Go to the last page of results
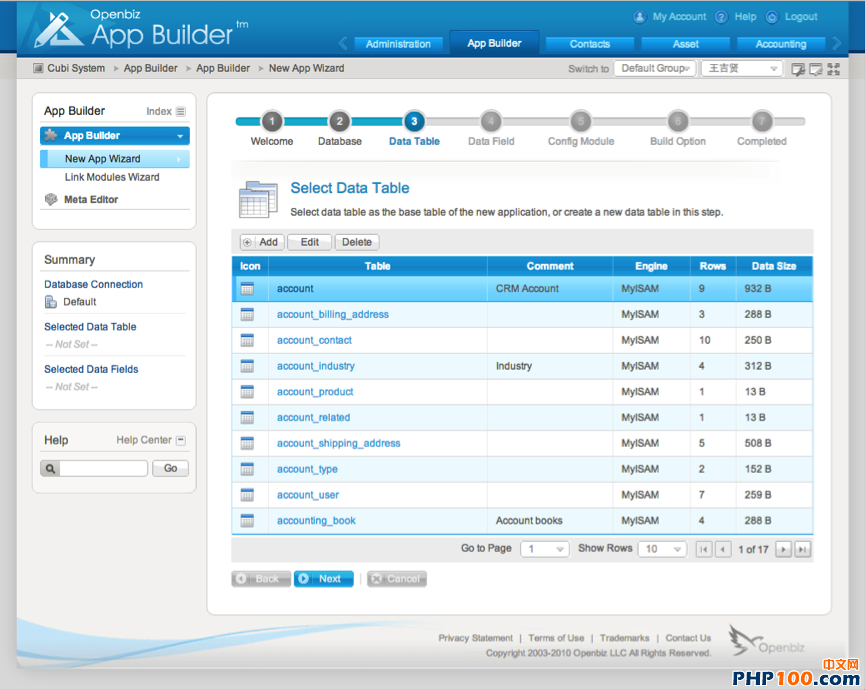 coord(802,549)
